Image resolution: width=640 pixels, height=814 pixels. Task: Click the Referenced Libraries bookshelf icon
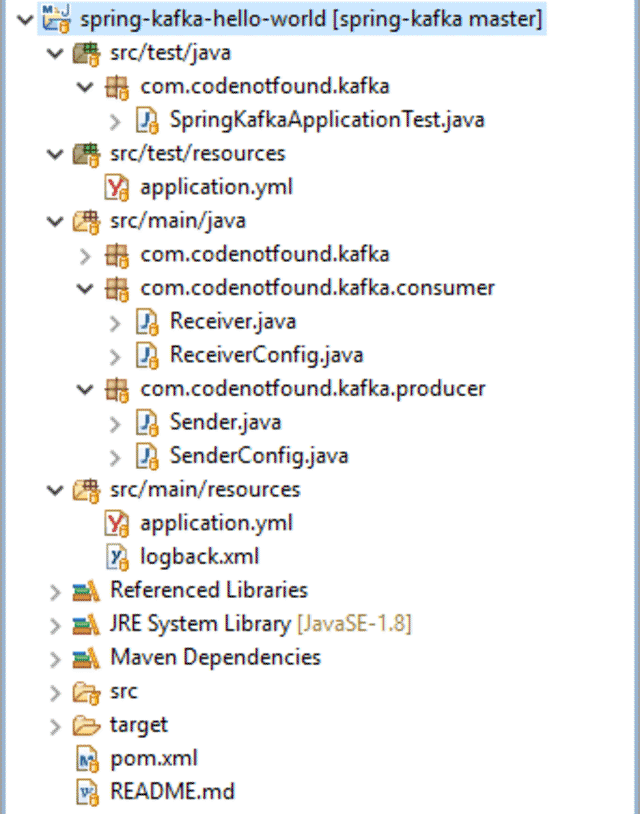83,590
